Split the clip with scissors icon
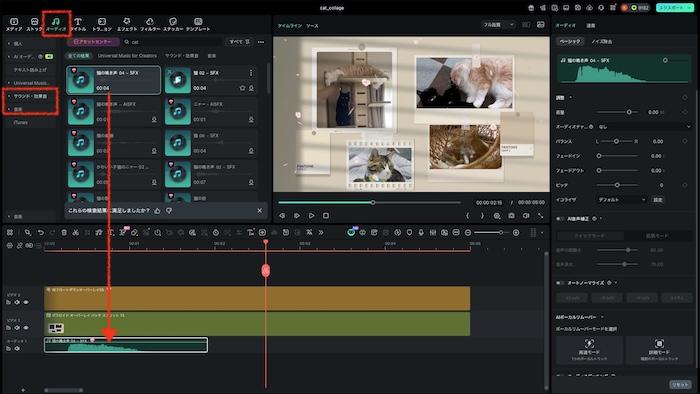 (75, 232)
